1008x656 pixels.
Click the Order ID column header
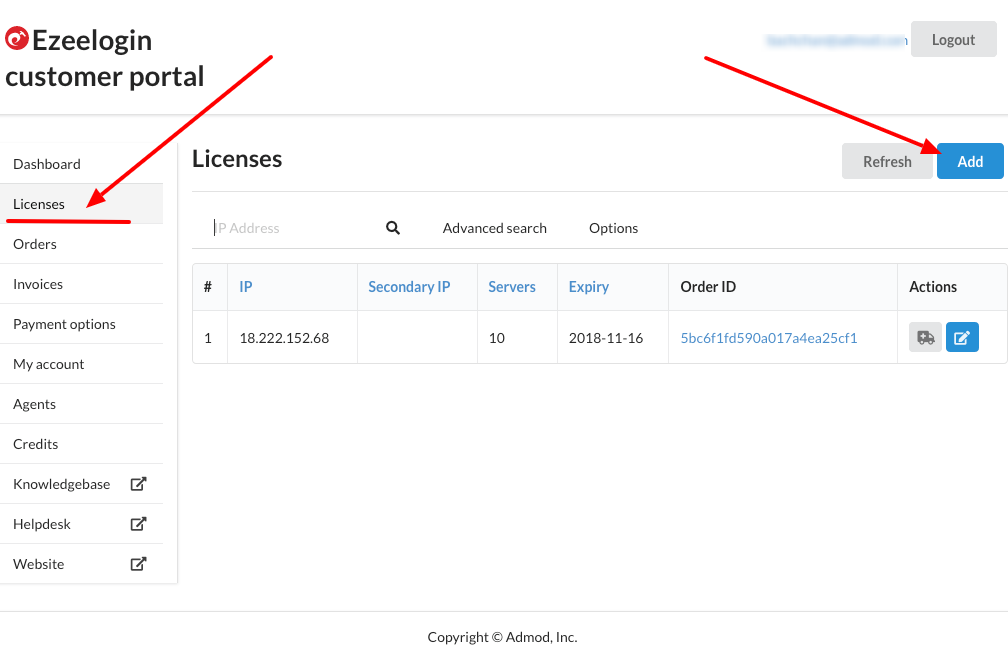pyautogui.click(x=708, y=287)
